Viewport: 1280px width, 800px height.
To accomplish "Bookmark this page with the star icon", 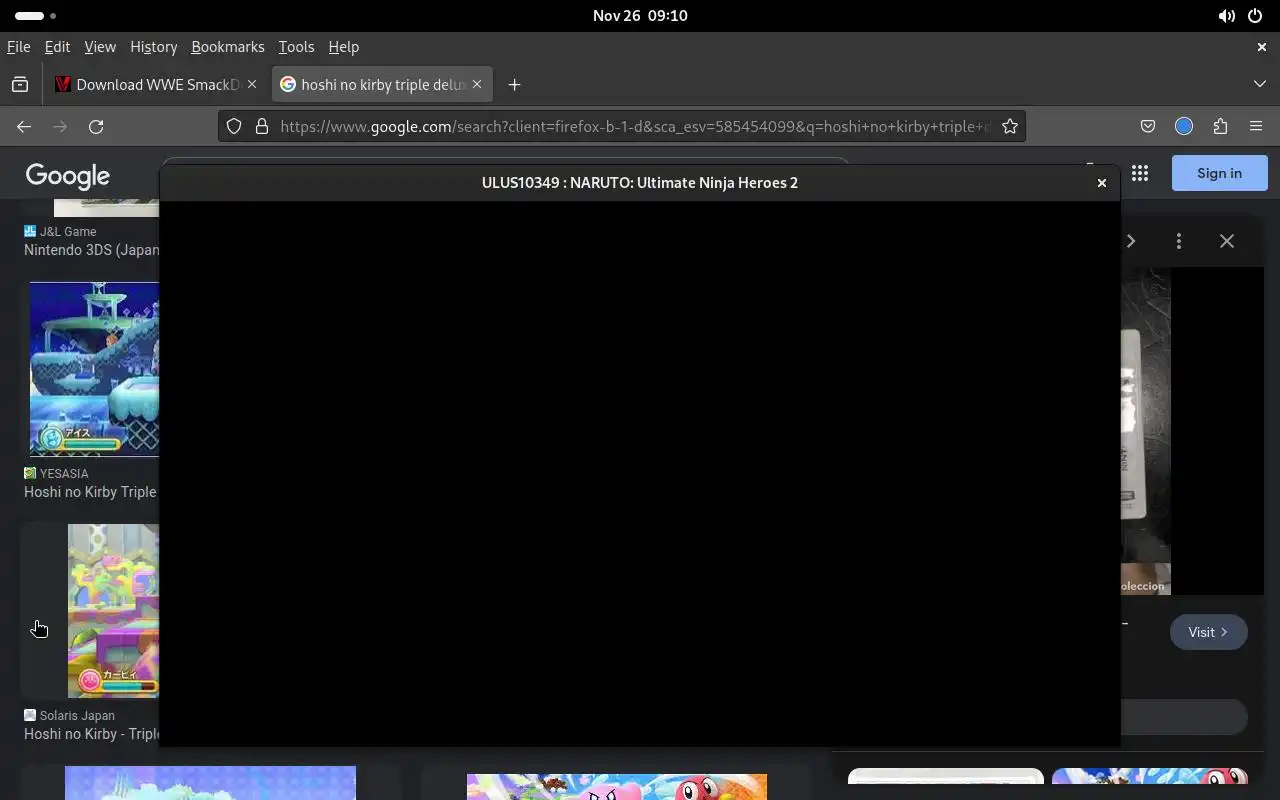I will (x=1010, y=126).
